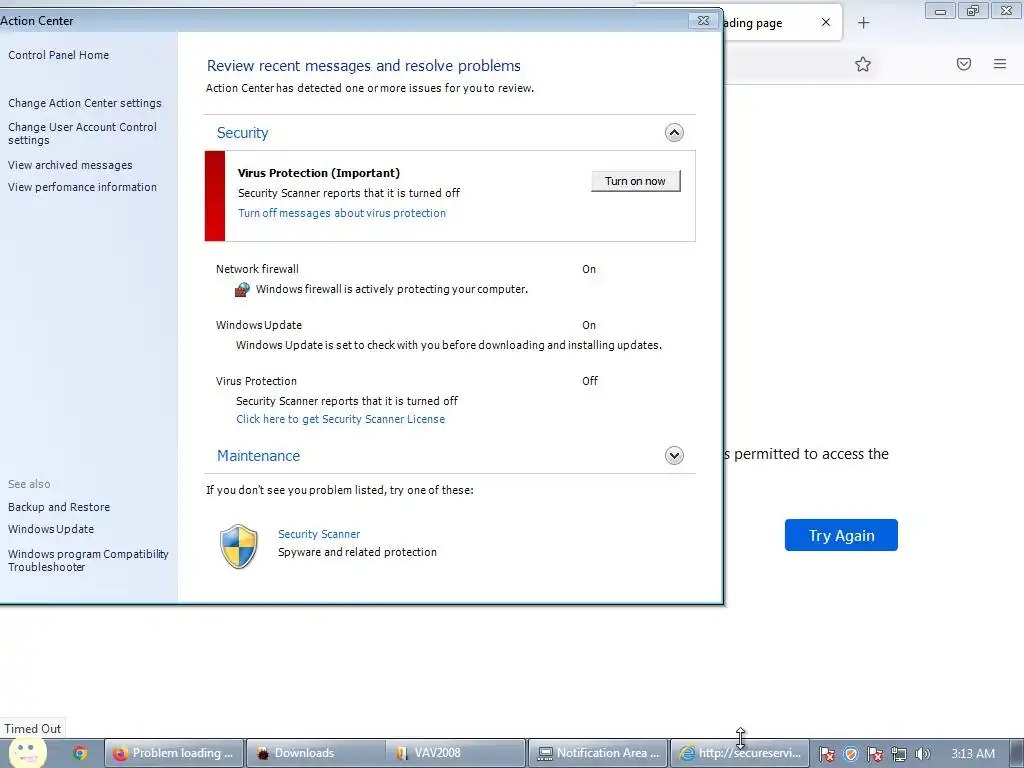Select the Virus Protection (Important) heading
The height and width of the screenshot is (768, 1024).
tap(319, 173)
